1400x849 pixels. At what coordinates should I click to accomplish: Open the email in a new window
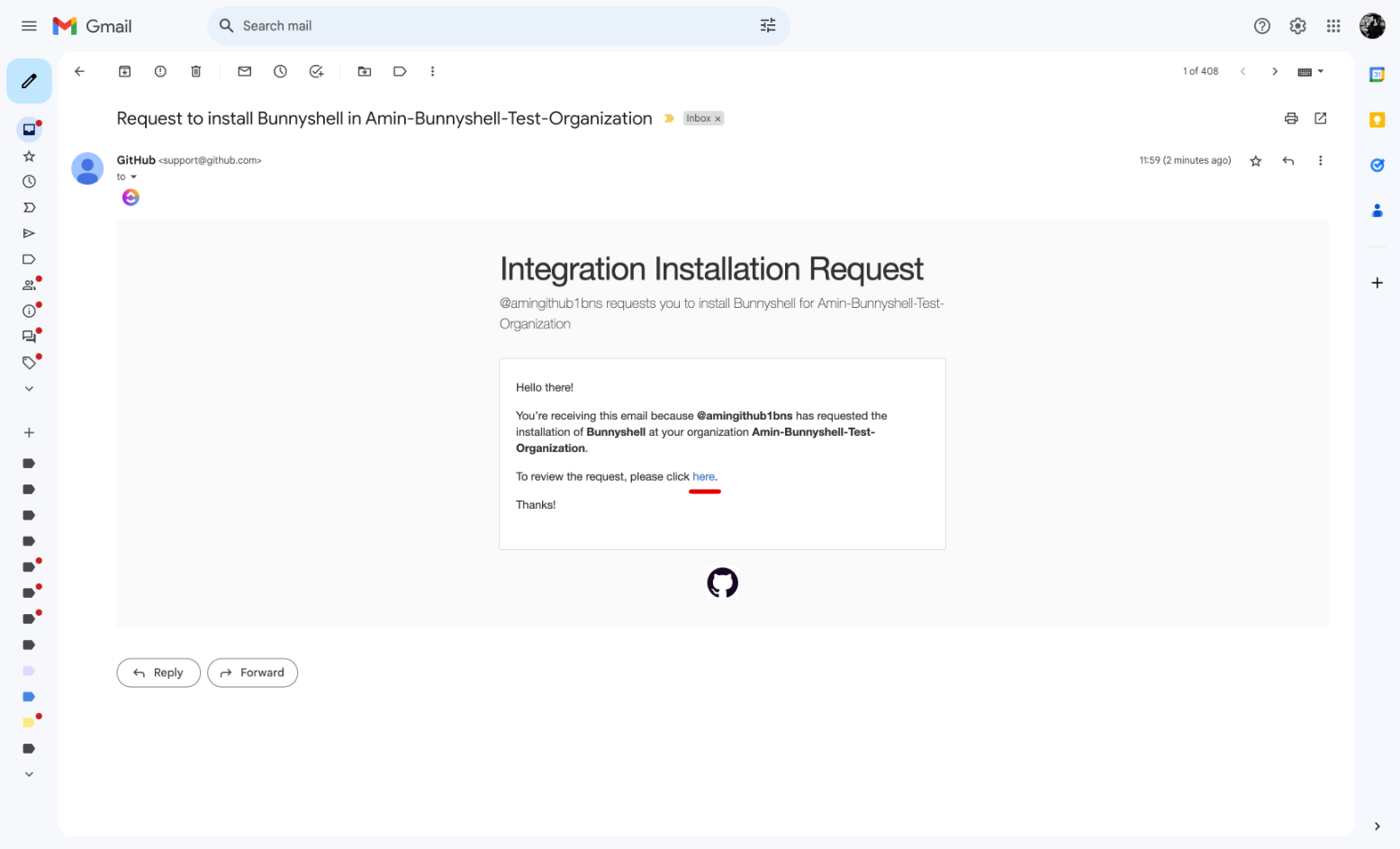tap(1321, 118)
